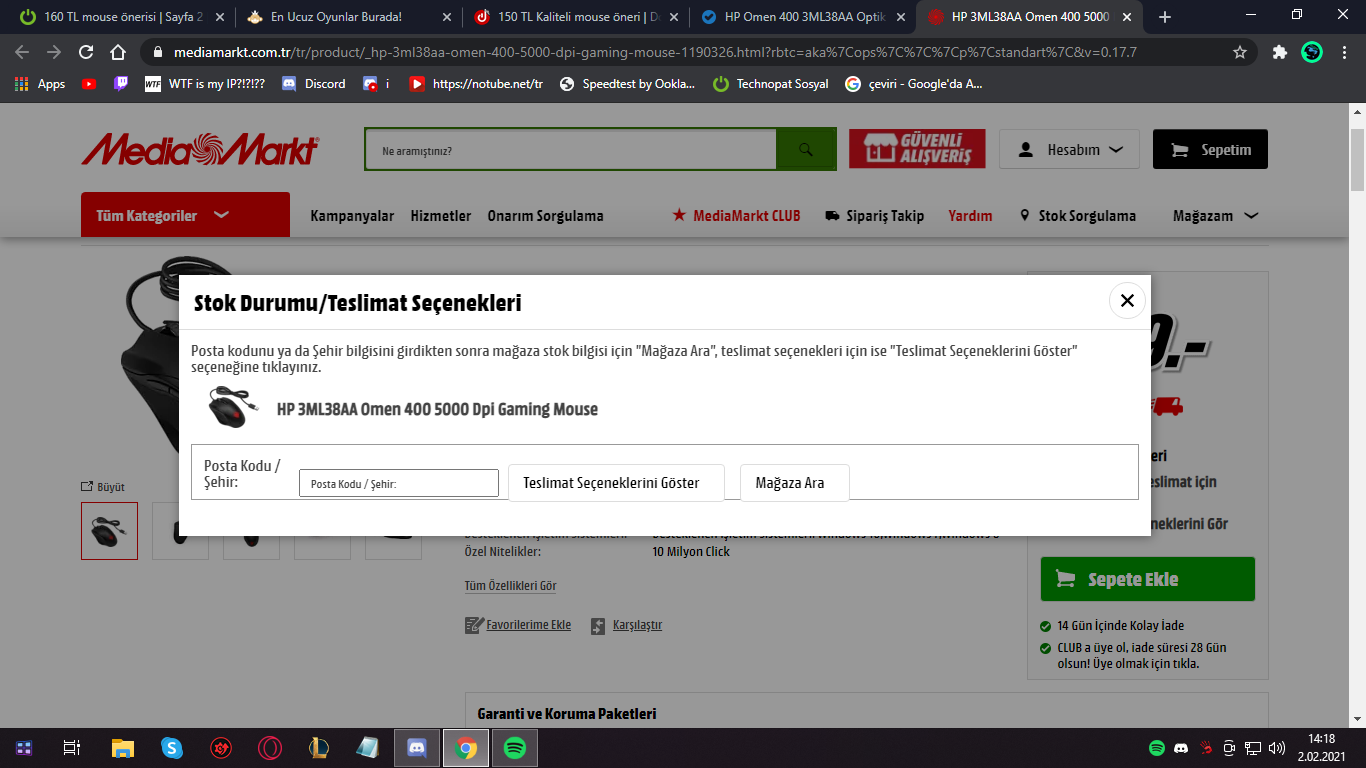The image size is (1366, 768).
Task: Select the first product thumbnail with red-lit mouse
Action: tap(109, 530)
